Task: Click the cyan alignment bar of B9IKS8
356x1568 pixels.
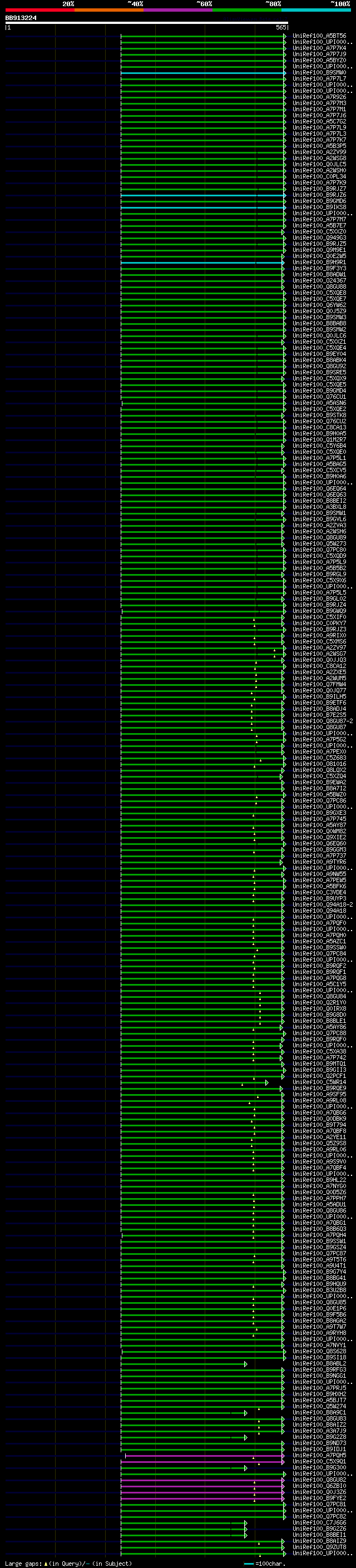Action: [203, 207]
